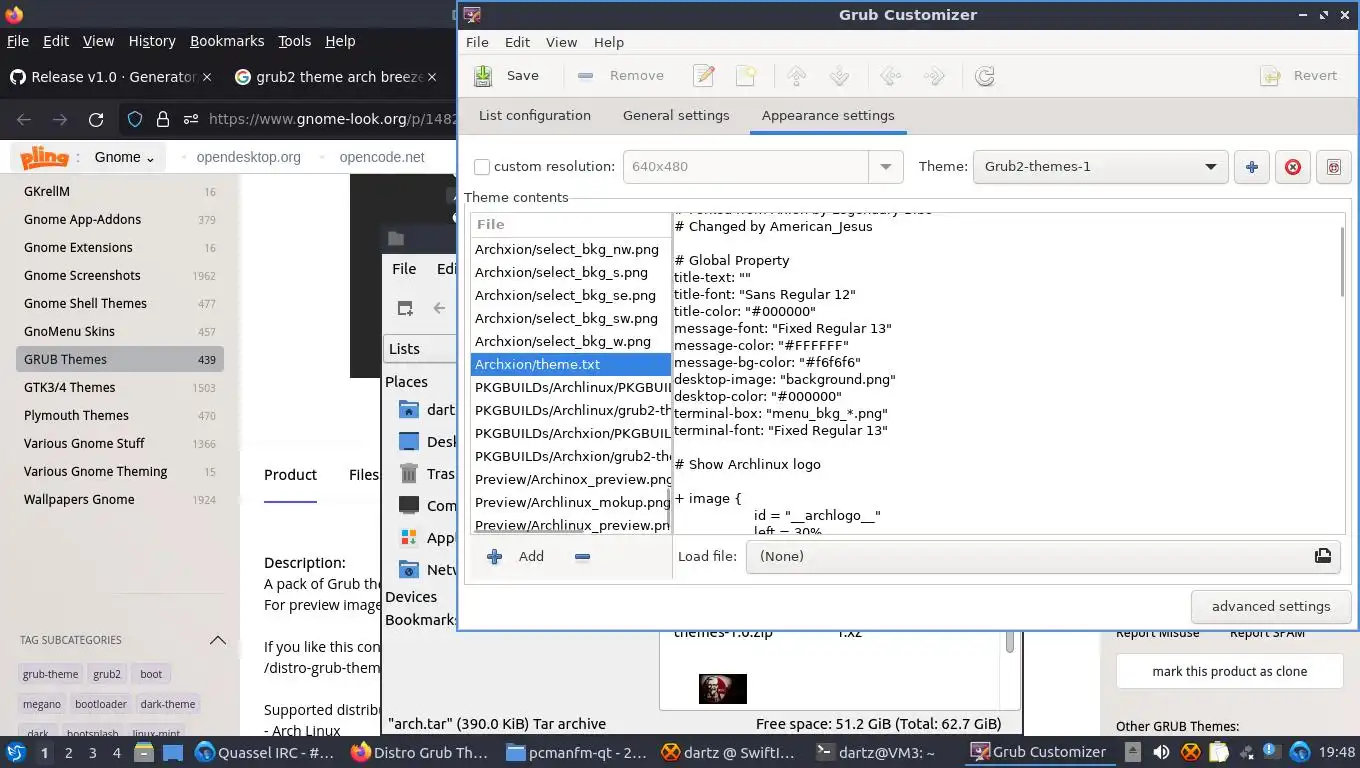Expand the Gnome dropdown on gnome-look

124,157
